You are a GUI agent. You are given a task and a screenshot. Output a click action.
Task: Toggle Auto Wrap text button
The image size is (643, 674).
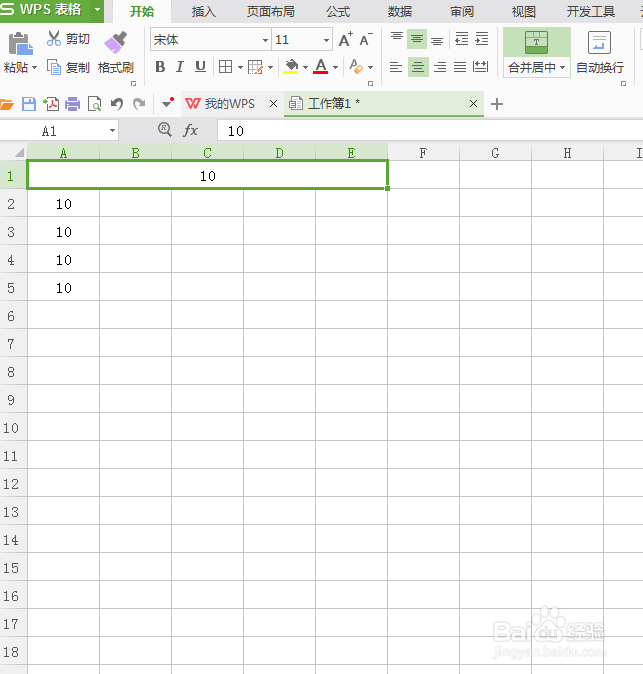(x=600, y=52)
